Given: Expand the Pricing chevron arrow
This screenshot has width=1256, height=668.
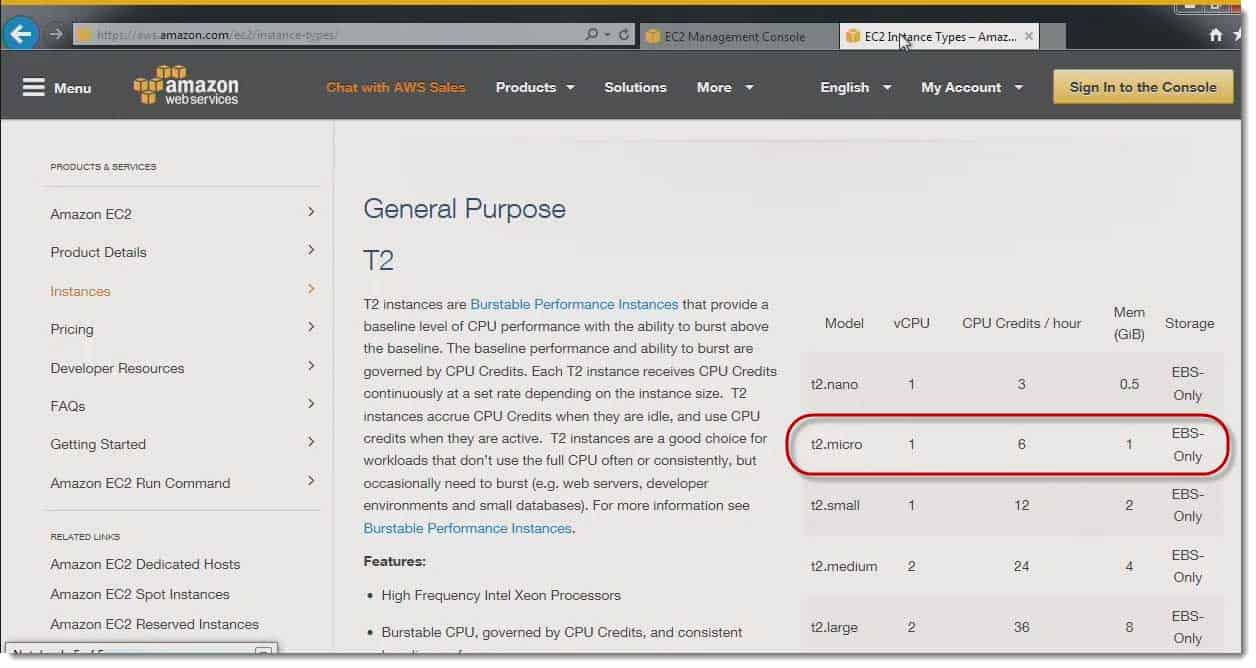Looking at the screenshot, I should pos(311,327).
